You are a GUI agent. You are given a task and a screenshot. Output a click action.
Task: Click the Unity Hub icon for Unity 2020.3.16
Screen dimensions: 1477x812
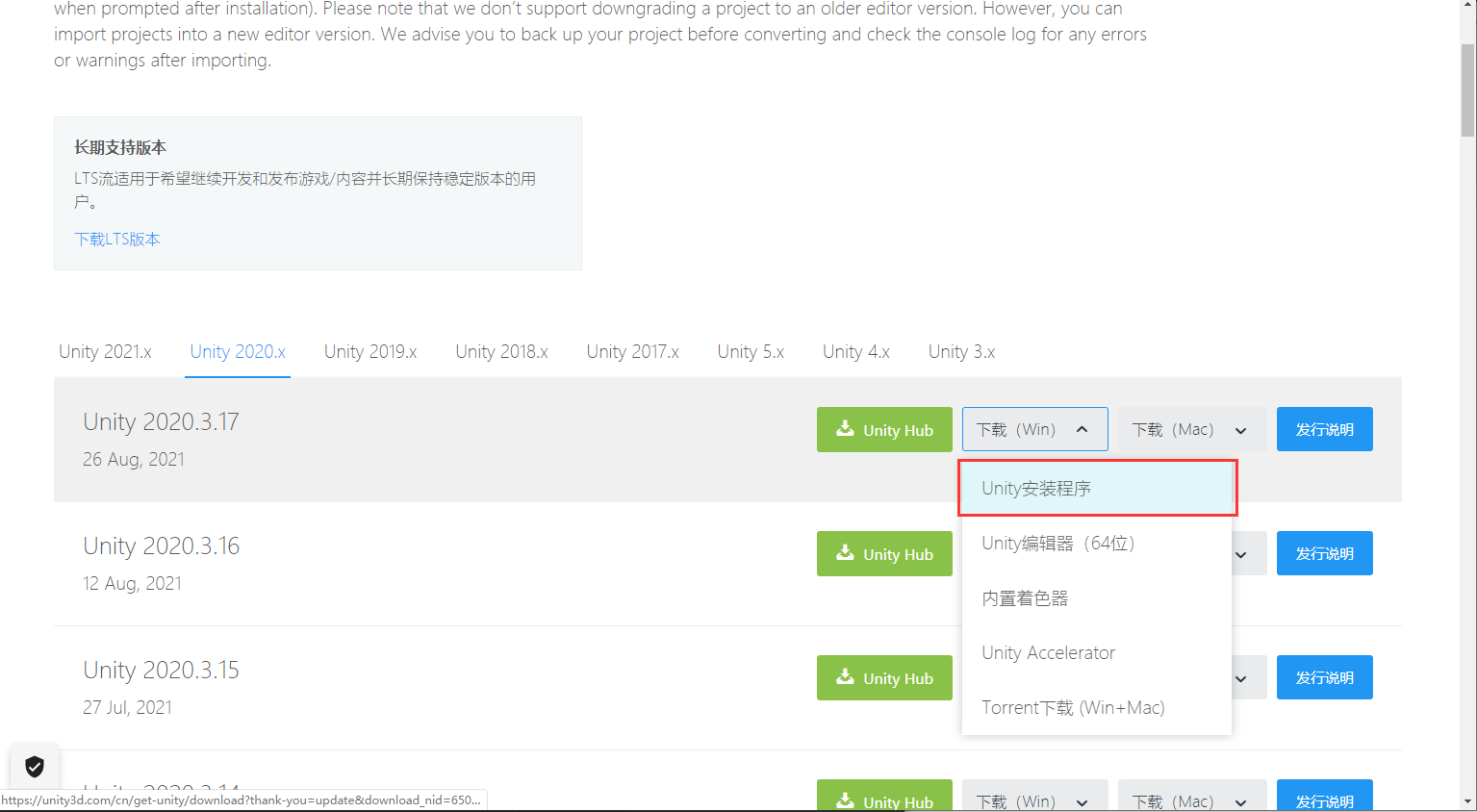point(847,553)
